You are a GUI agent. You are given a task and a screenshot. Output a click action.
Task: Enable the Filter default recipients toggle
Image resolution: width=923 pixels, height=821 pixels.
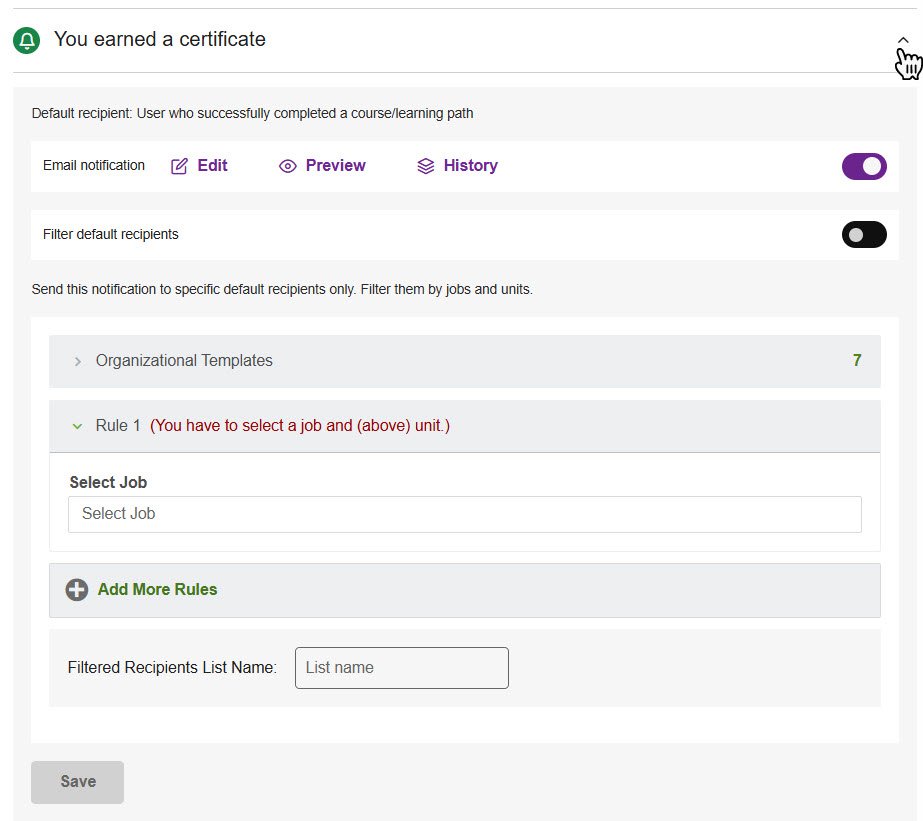coord(864,234)
